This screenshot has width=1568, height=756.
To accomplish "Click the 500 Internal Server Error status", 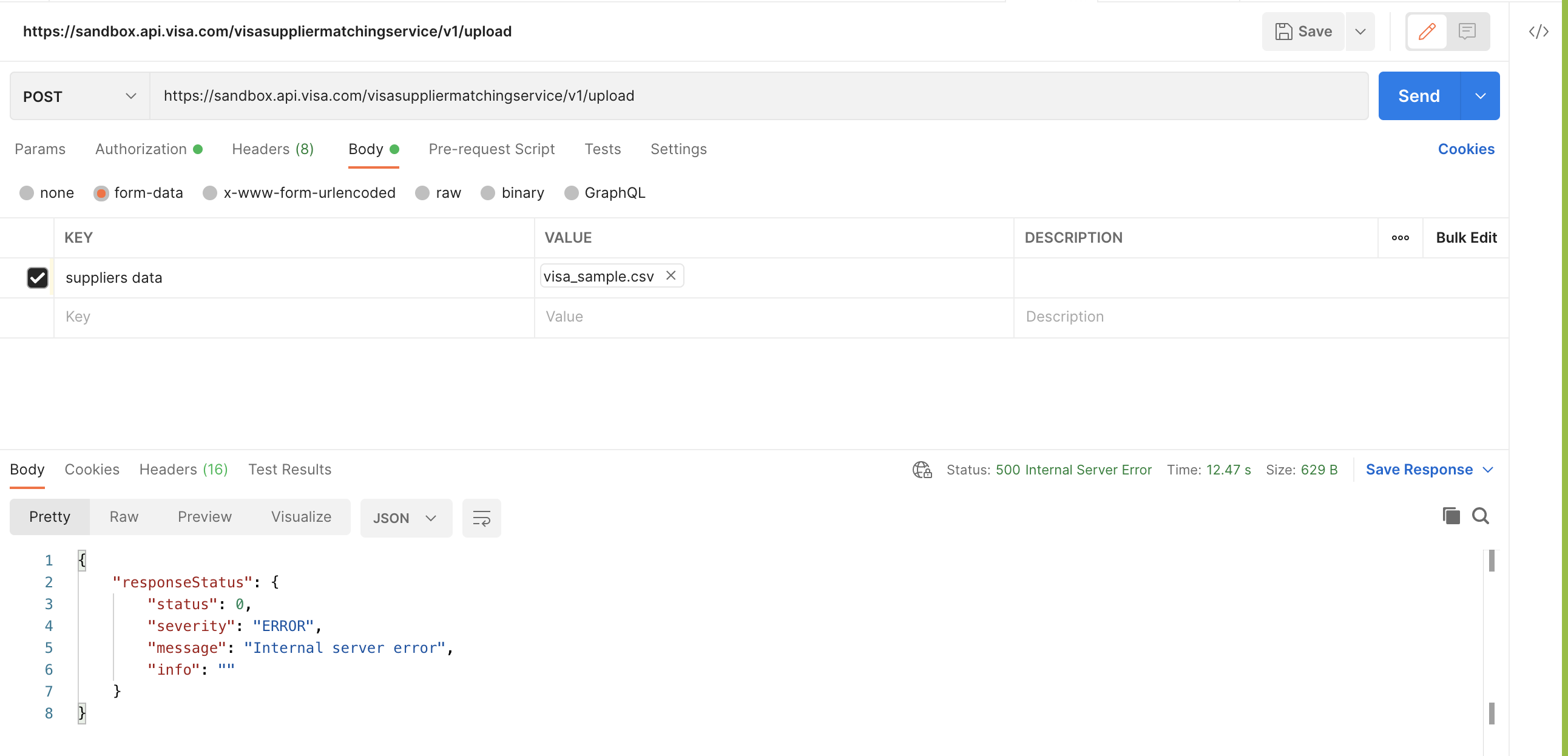I will [x=1073, y=470].
